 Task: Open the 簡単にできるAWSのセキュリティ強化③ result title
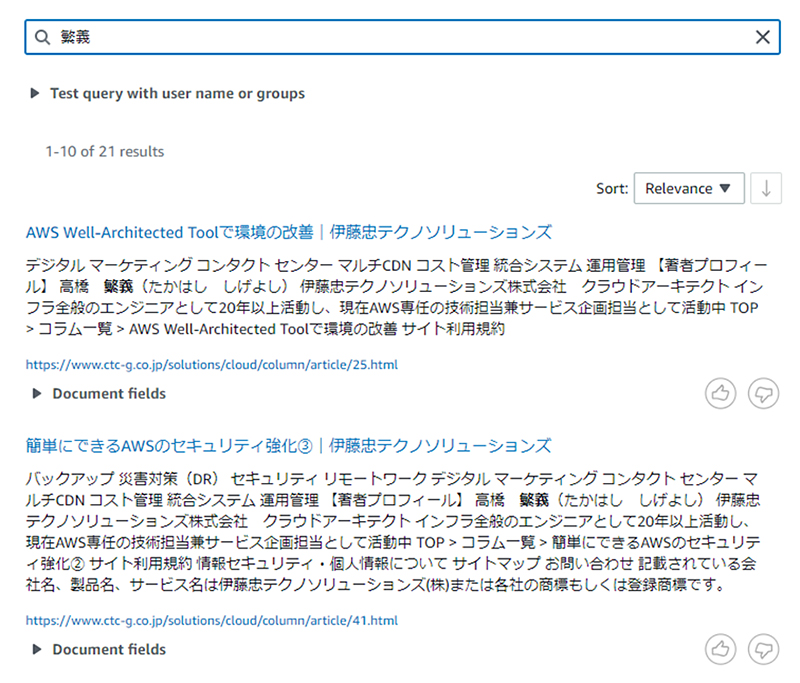pyautogui.click(x=288, y=446)
